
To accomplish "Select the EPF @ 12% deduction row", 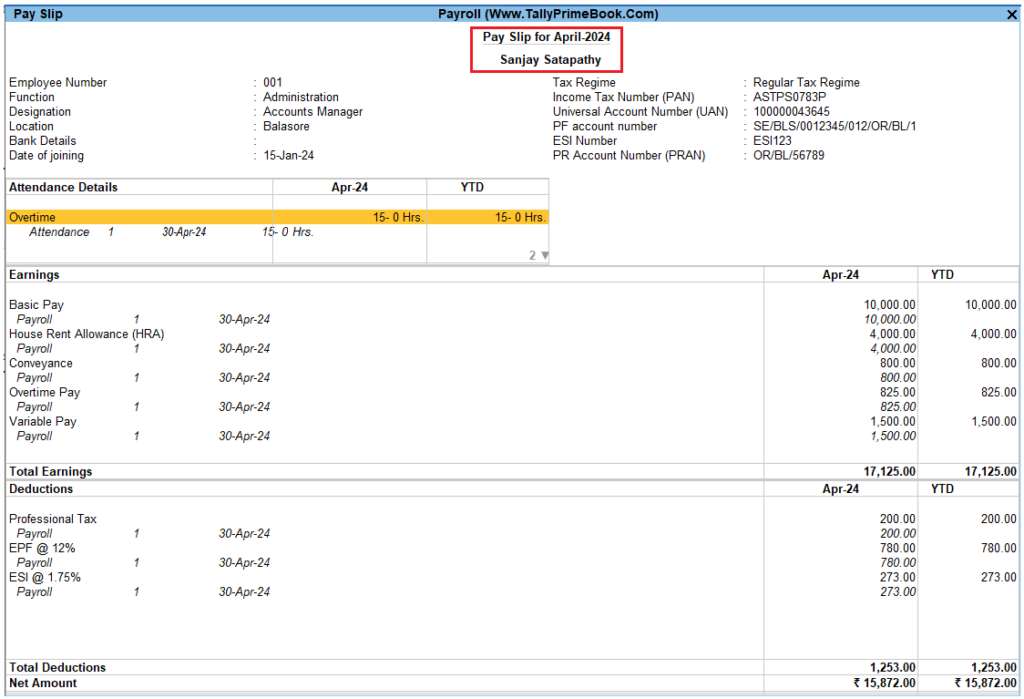I will click(40, 547).
